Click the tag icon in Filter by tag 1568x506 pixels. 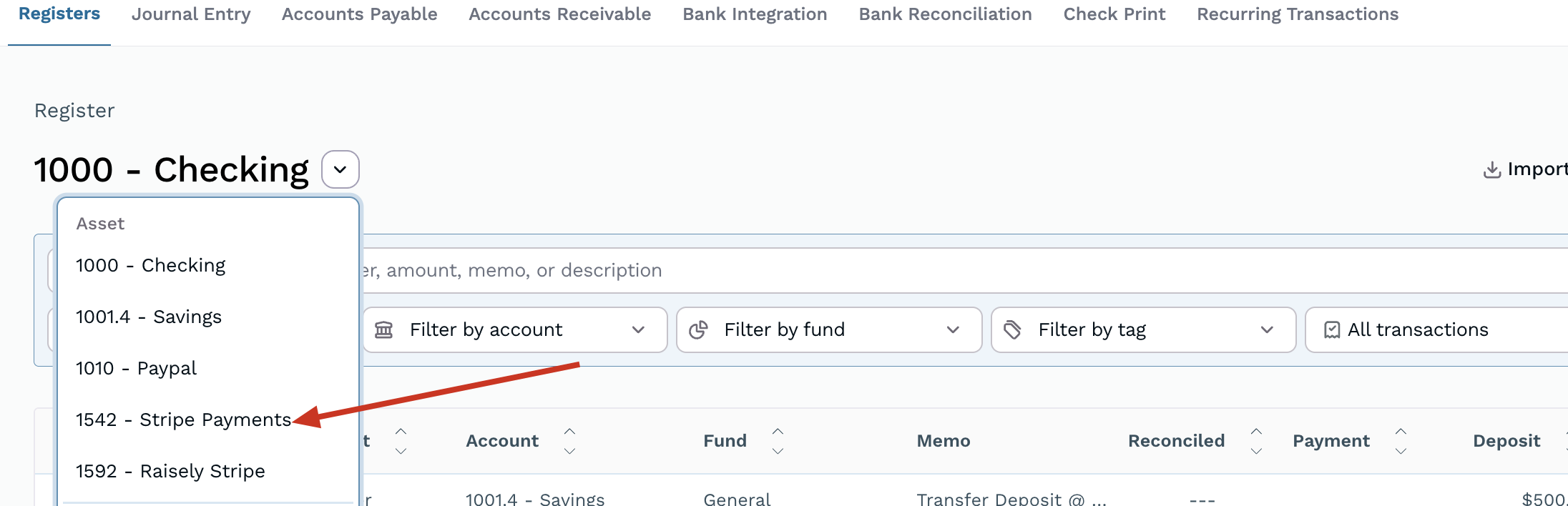point(1012,329)
